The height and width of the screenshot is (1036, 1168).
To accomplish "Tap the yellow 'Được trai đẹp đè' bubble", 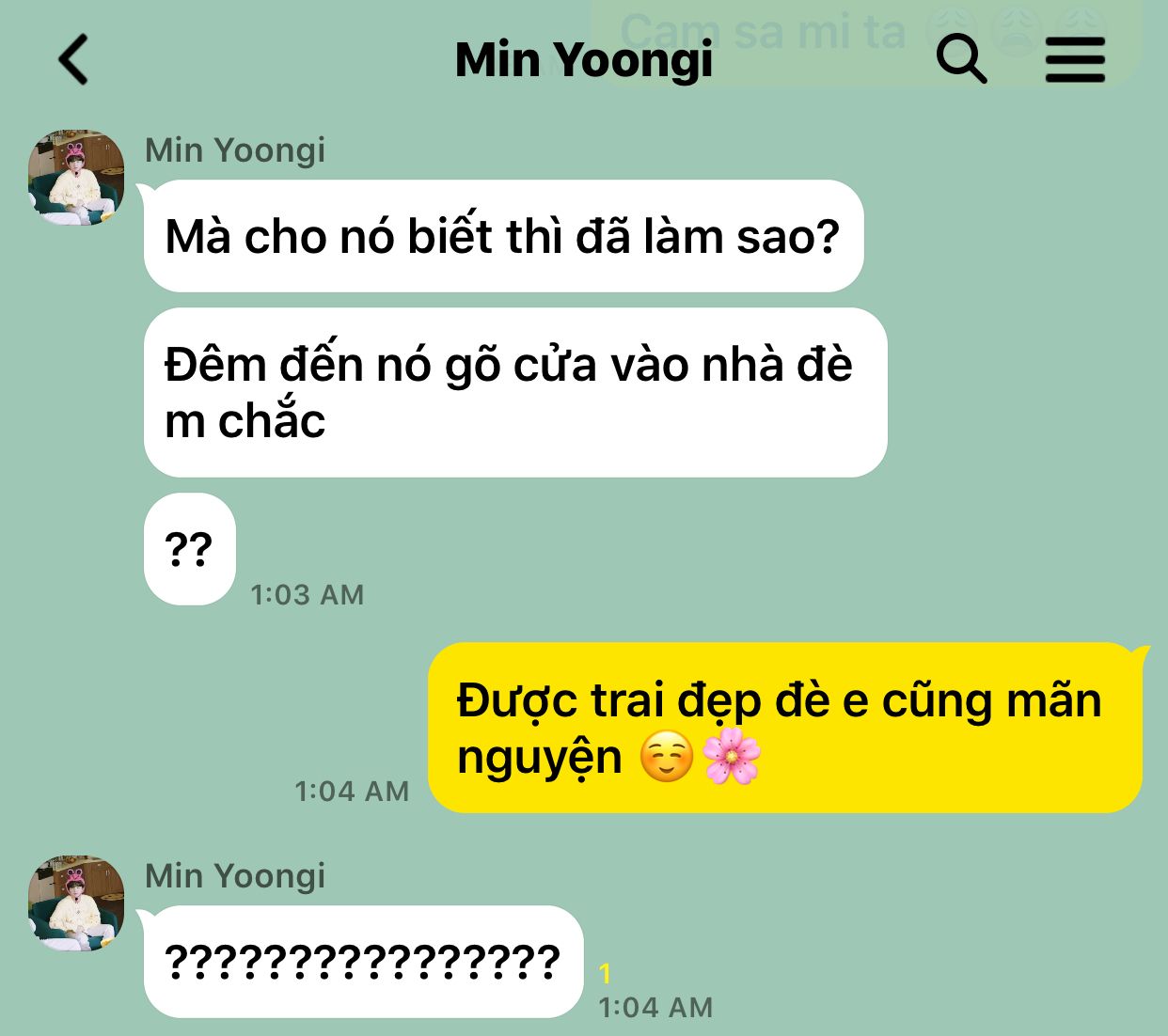I will (x=785, y=728).
